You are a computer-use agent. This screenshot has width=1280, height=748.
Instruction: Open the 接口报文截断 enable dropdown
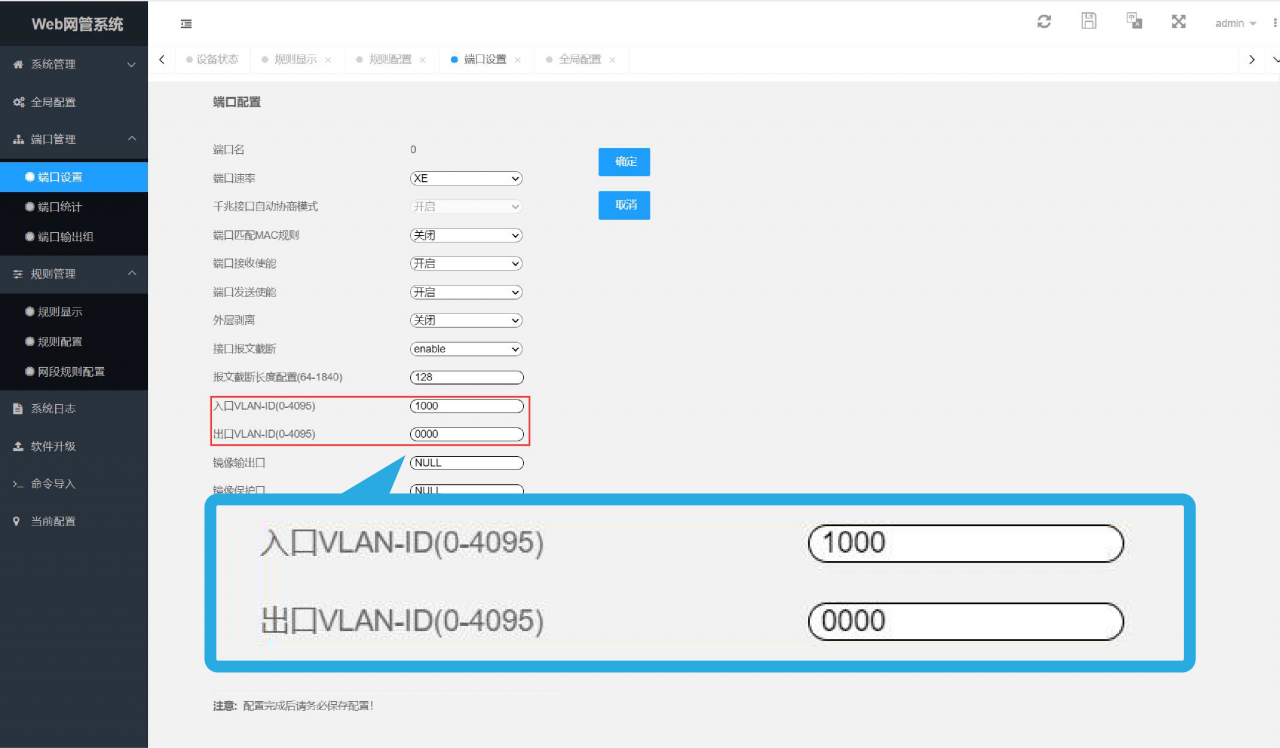(x=467, y=349)
